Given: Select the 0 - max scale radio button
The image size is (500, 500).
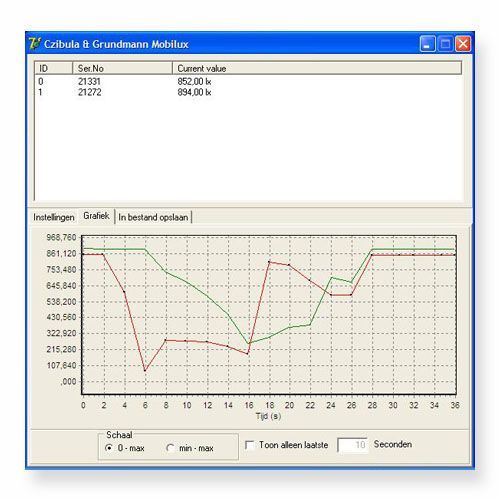Looking at the screenshot, I should 109,448.
